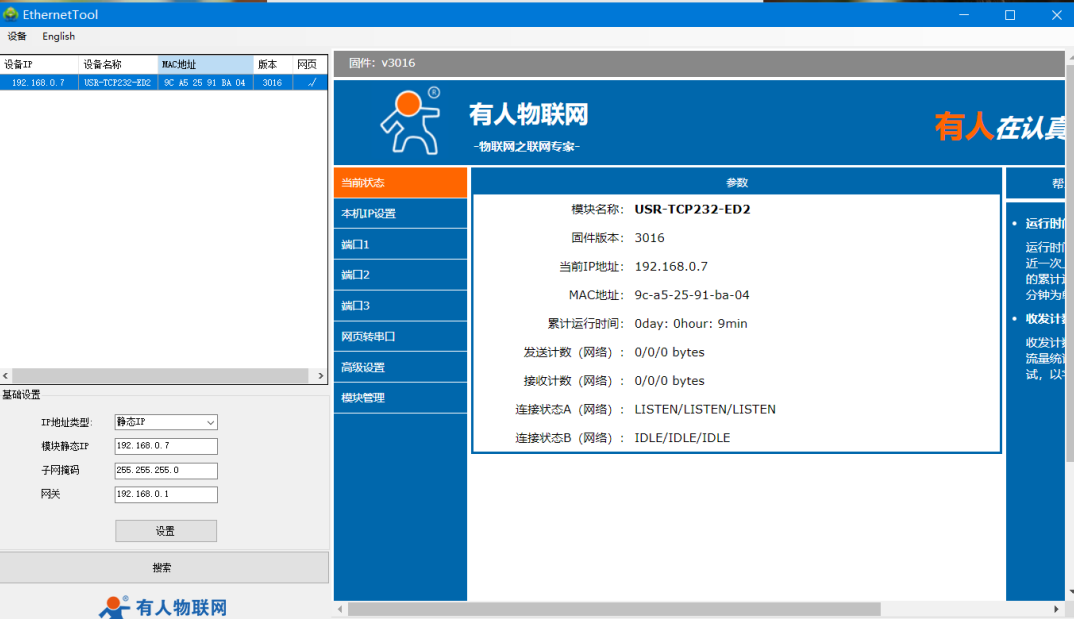The image size is (1074, 619).
Task: Open the 高级设置 page
Action: pos(400,368)
